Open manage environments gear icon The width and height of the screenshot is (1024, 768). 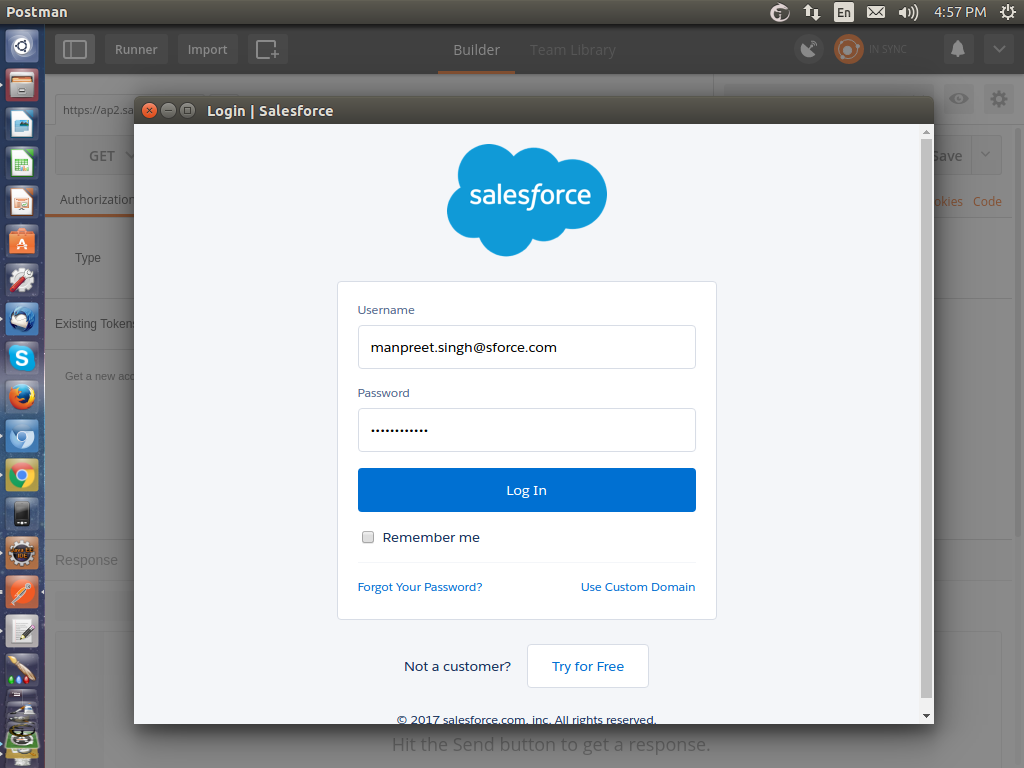click(999, 99)
